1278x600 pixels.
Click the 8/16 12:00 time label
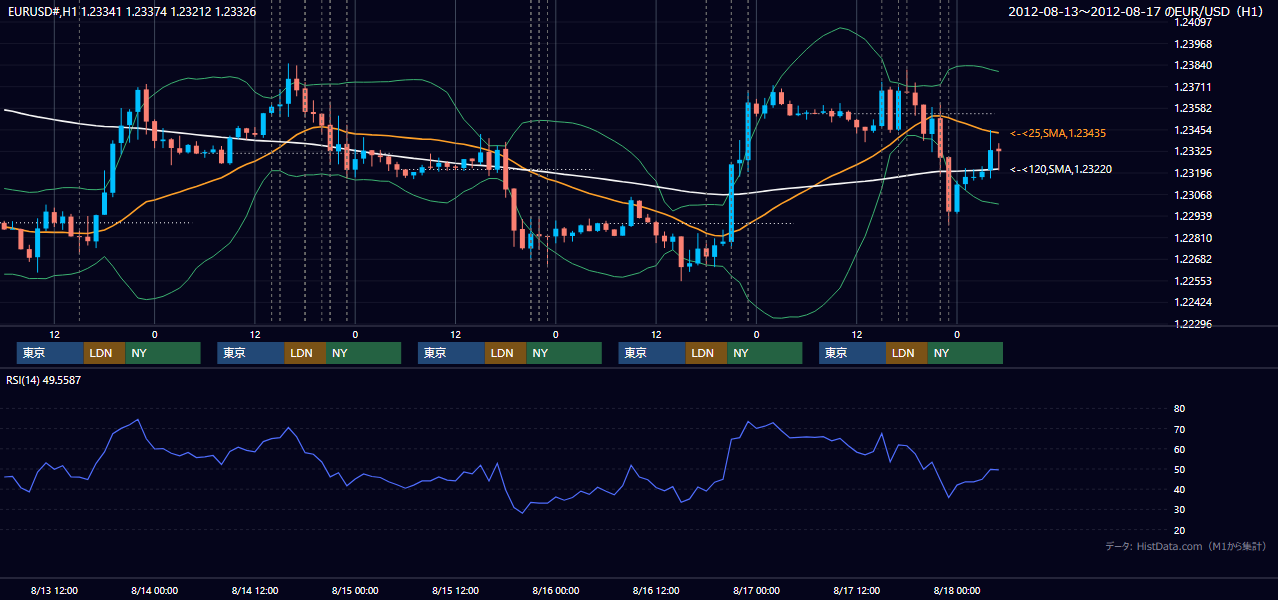[x=656, y=590]
